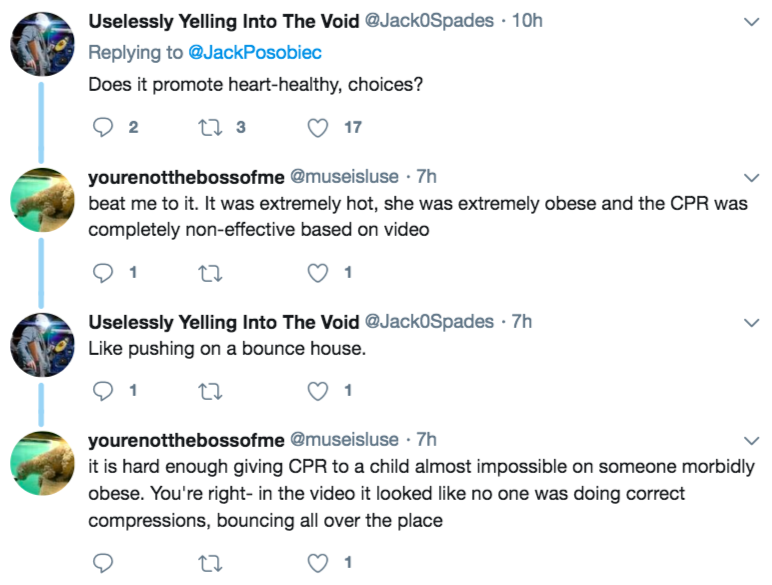Retweet the heart-healthy choices tweet
772x585 pixels.
pos(210,127)
